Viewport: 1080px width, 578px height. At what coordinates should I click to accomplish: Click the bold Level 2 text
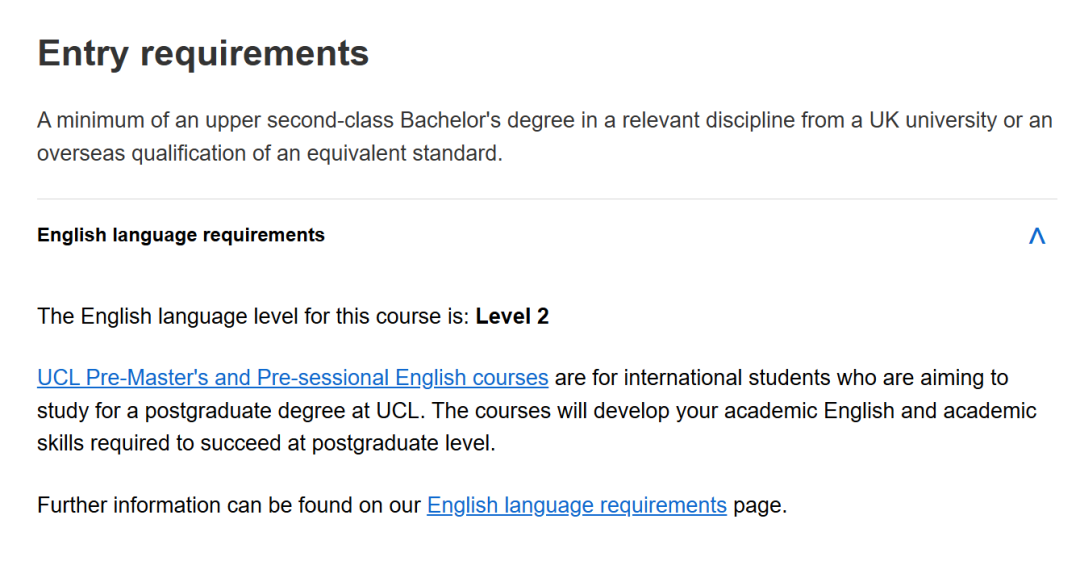[x=512, y=317]
